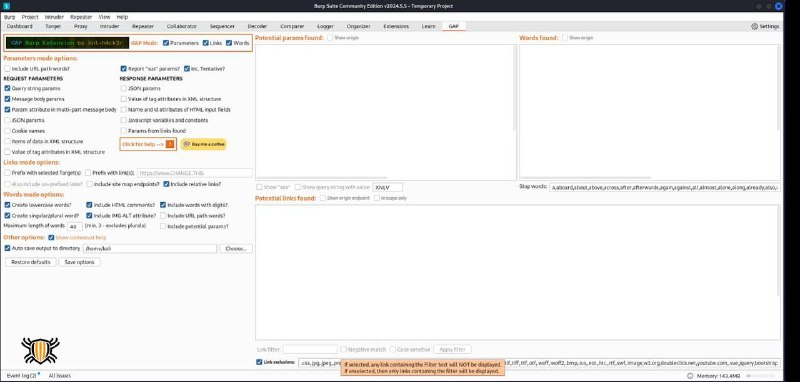Switch to the Sequencer tab
Viewport: 800px width, 382px height.
222,26
